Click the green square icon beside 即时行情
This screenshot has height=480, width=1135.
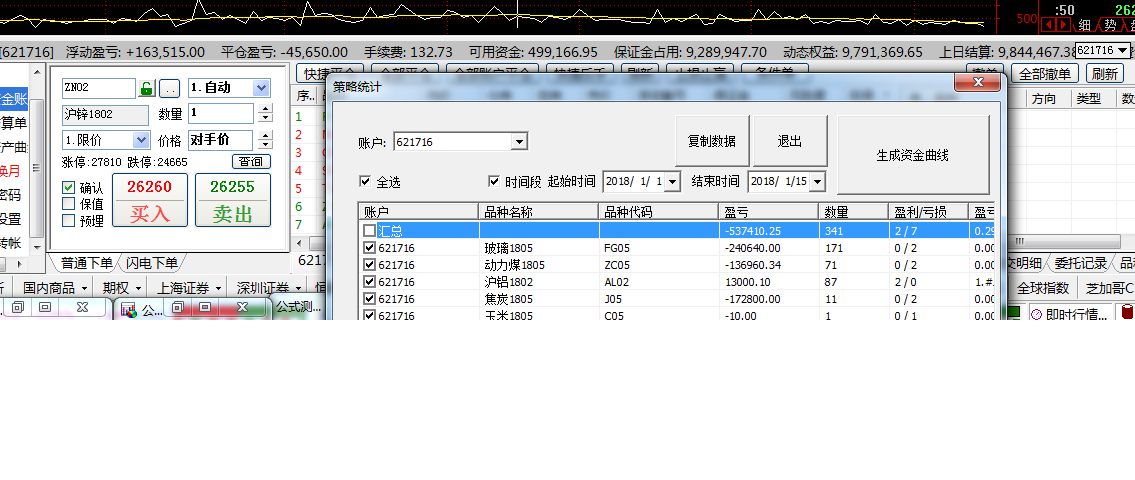[x=1013, y=313]
